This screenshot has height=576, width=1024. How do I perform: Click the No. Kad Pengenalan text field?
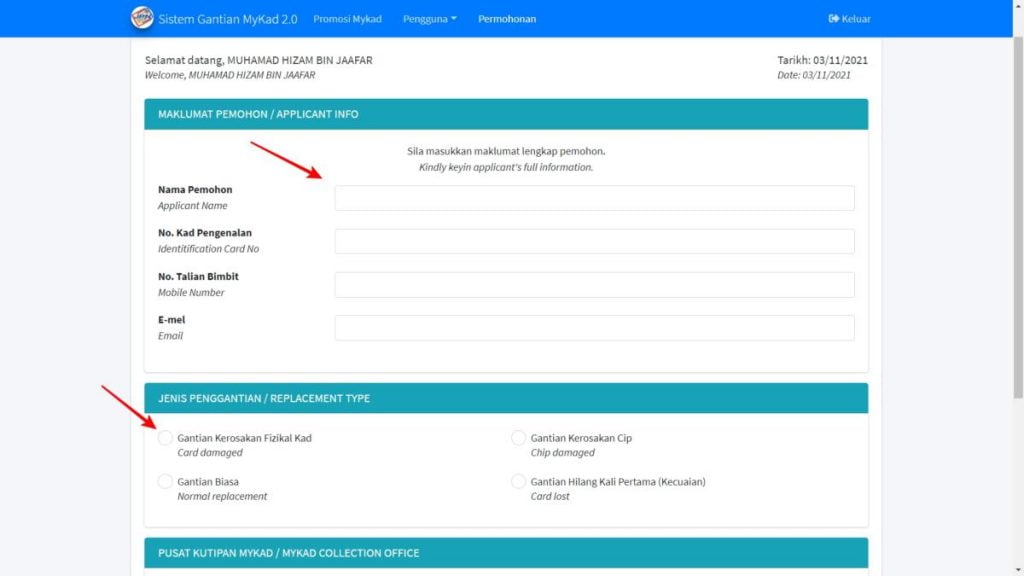point(594,241)
